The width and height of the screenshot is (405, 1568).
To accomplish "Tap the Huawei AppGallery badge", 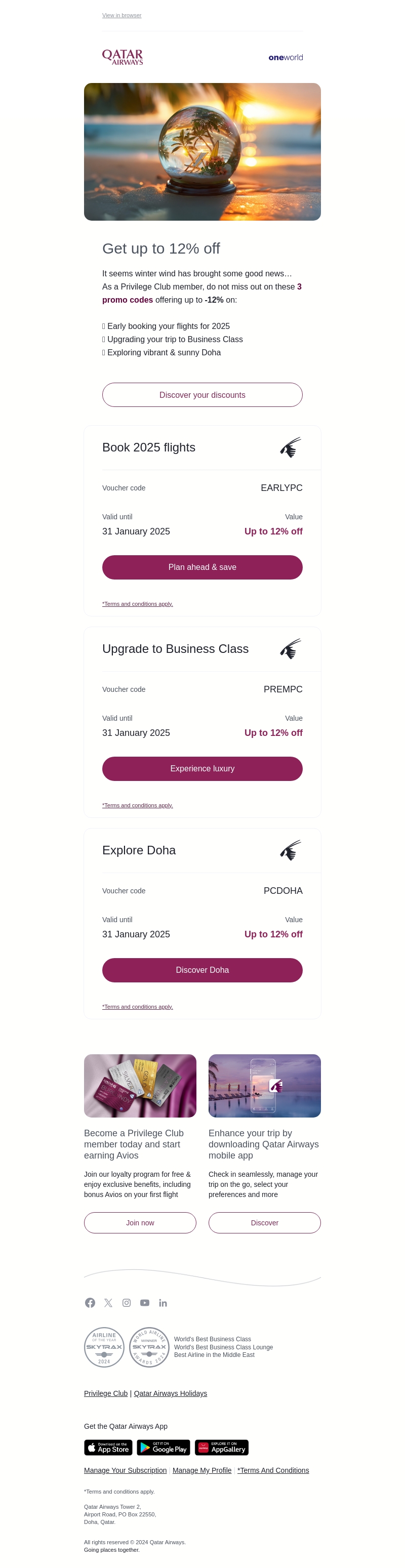I will tap(222, 1447).
